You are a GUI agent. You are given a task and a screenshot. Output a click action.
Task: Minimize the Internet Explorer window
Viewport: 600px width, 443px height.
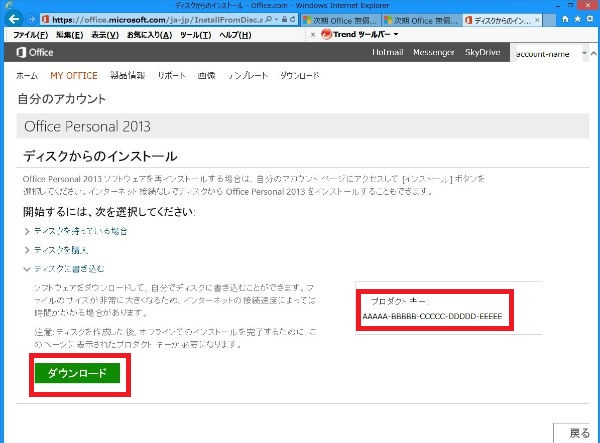click(559, 5)
